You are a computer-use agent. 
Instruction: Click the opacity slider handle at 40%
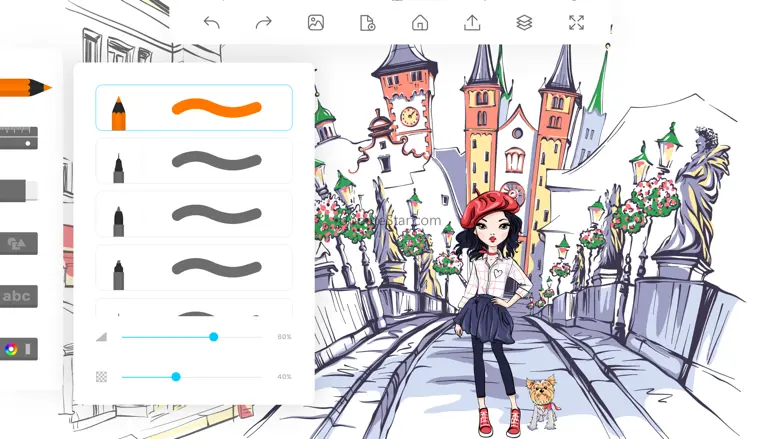click(x=176, y=377)
